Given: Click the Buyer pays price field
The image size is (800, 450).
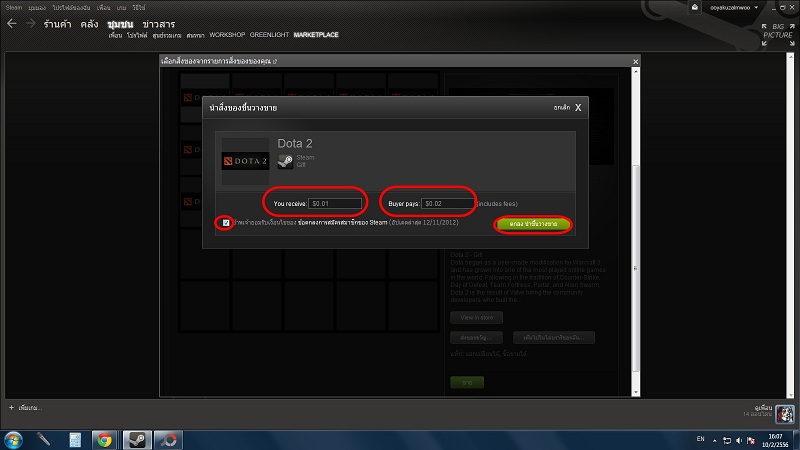Looking at the screenshot, I should 447,204.
